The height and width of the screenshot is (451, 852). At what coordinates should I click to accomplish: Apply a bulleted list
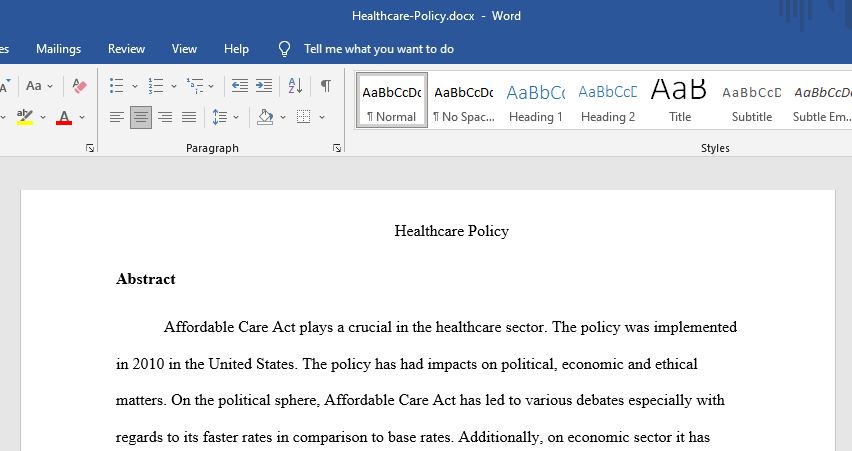116,86
